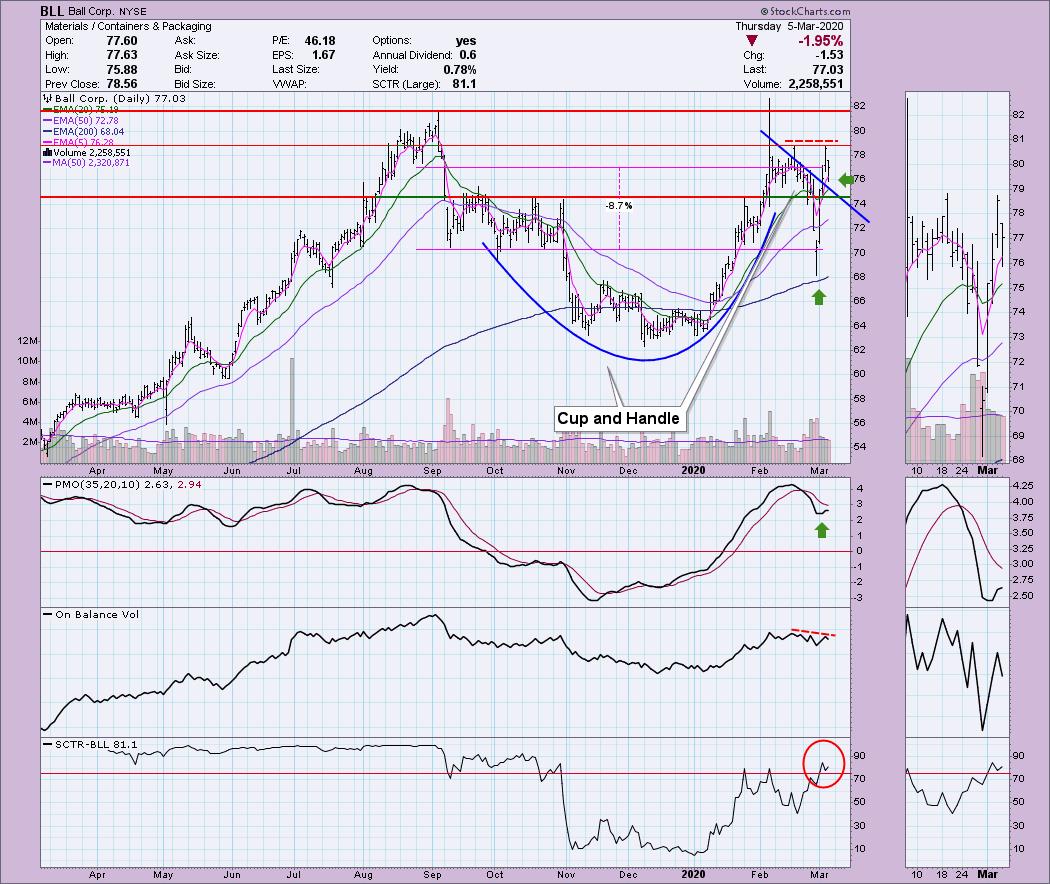Viewport: 1050px width, 884px height.
Task: Click the EMA(50) 72.78 legend entry
Action: [x=85, y=121]
